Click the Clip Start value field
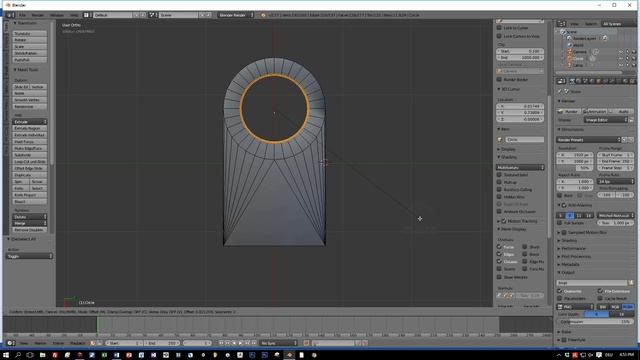The width and height of the screenshot is (640, 360). pyautogui.click(x=520, y=51)
